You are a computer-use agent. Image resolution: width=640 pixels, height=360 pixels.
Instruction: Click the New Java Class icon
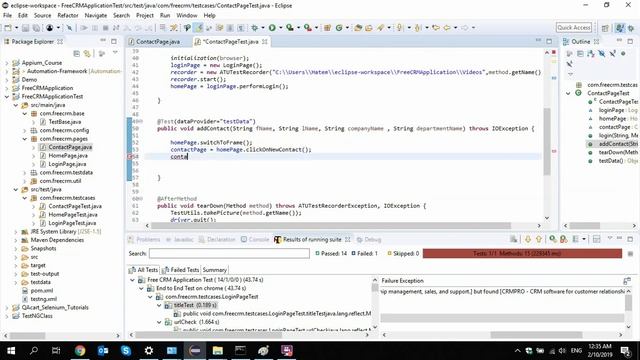point(339,28)
